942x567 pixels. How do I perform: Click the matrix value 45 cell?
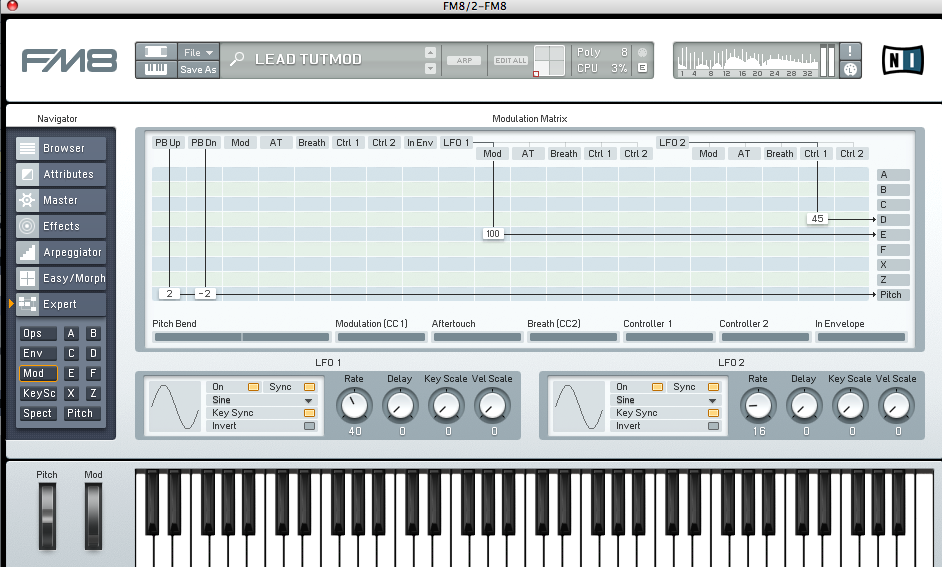pyautogui.click(x=818, y=219)
